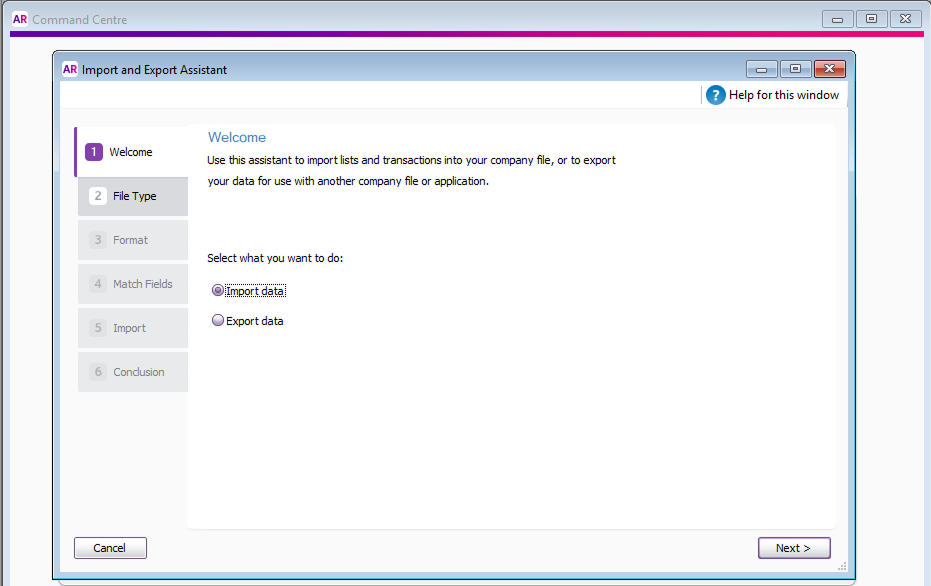The width and height of the screenshot is (931, 586).
Task: Select the Import data radio button
Action: click(218, 291)
